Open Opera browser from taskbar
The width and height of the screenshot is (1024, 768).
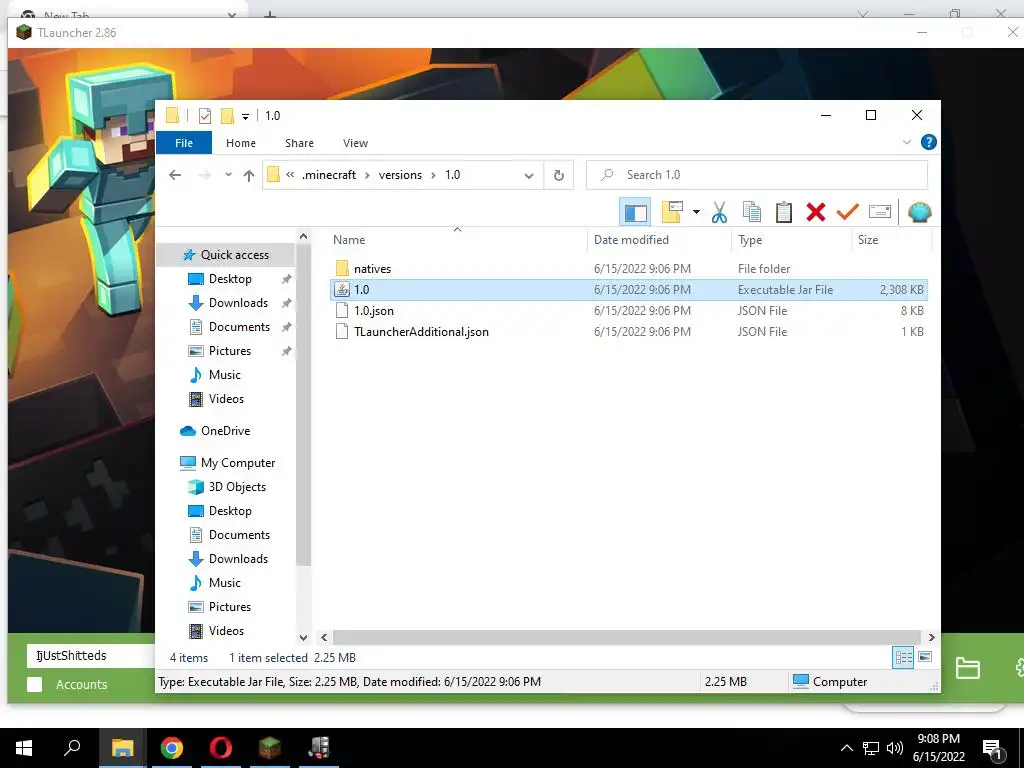[221, 748]
